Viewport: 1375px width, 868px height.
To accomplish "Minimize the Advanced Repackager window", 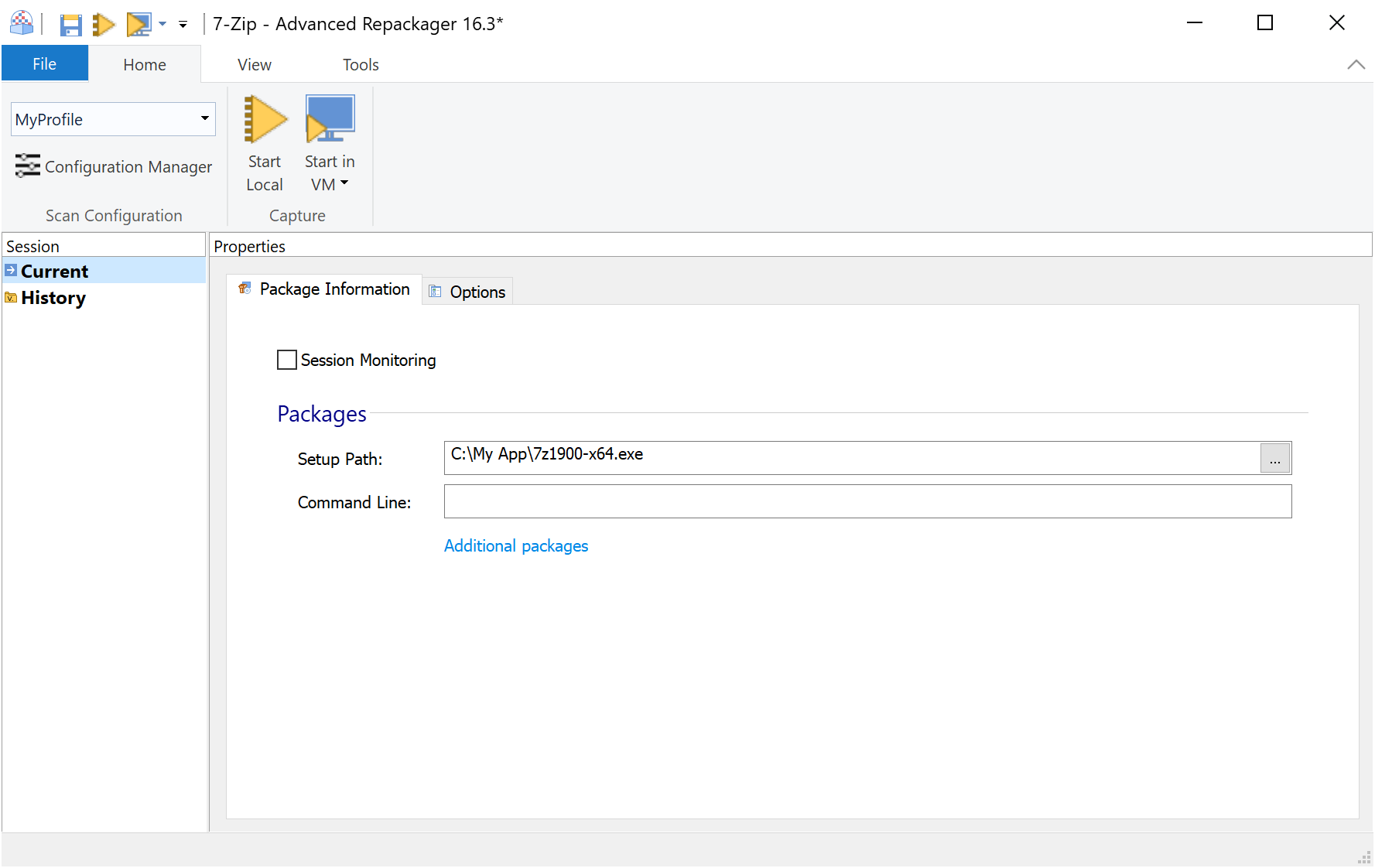I will 1195,23.
